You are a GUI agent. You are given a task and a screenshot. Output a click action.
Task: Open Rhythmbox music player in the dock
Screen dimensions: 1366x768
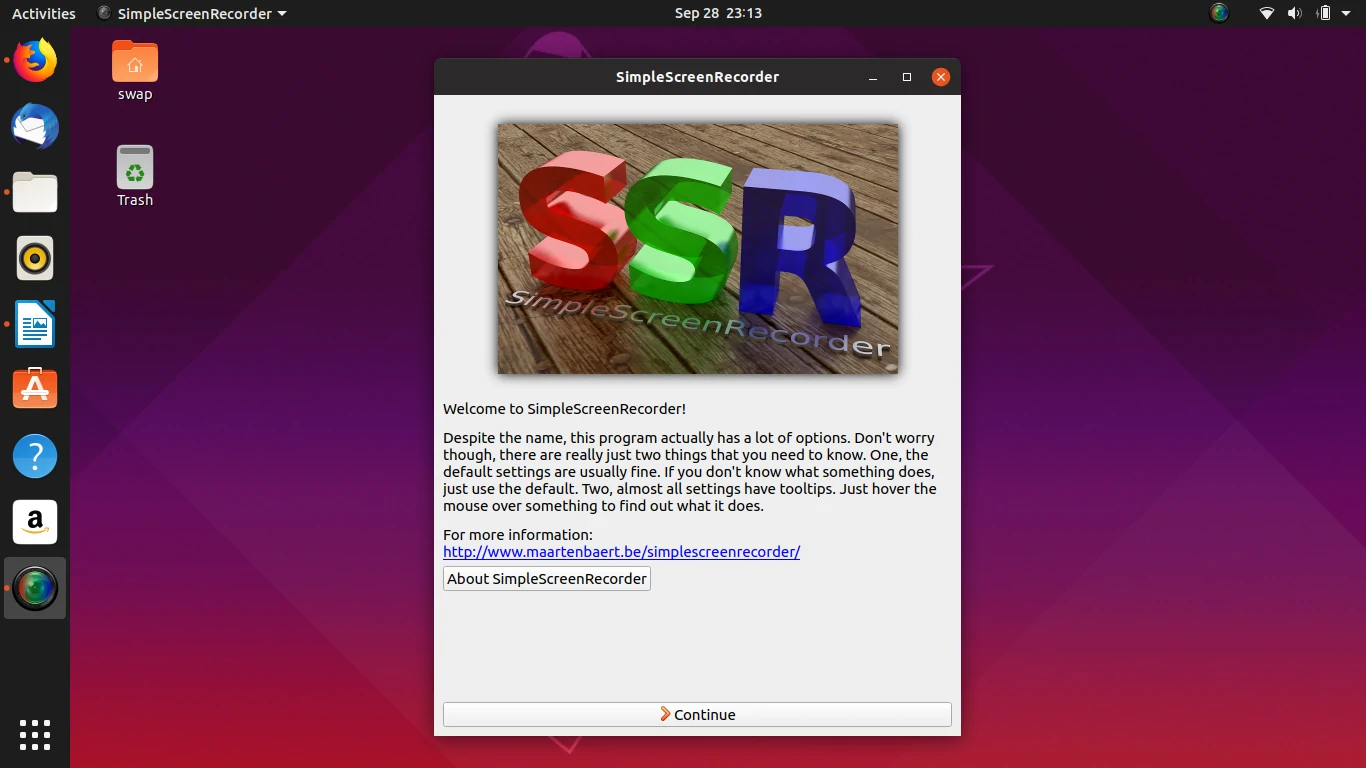pyautogui.click(x=35, y=258)
